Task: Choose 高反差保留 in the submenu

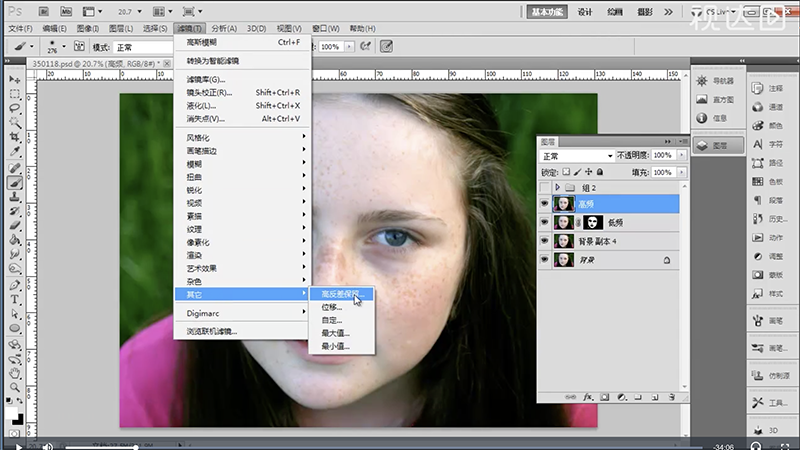Action: (342, 294)
